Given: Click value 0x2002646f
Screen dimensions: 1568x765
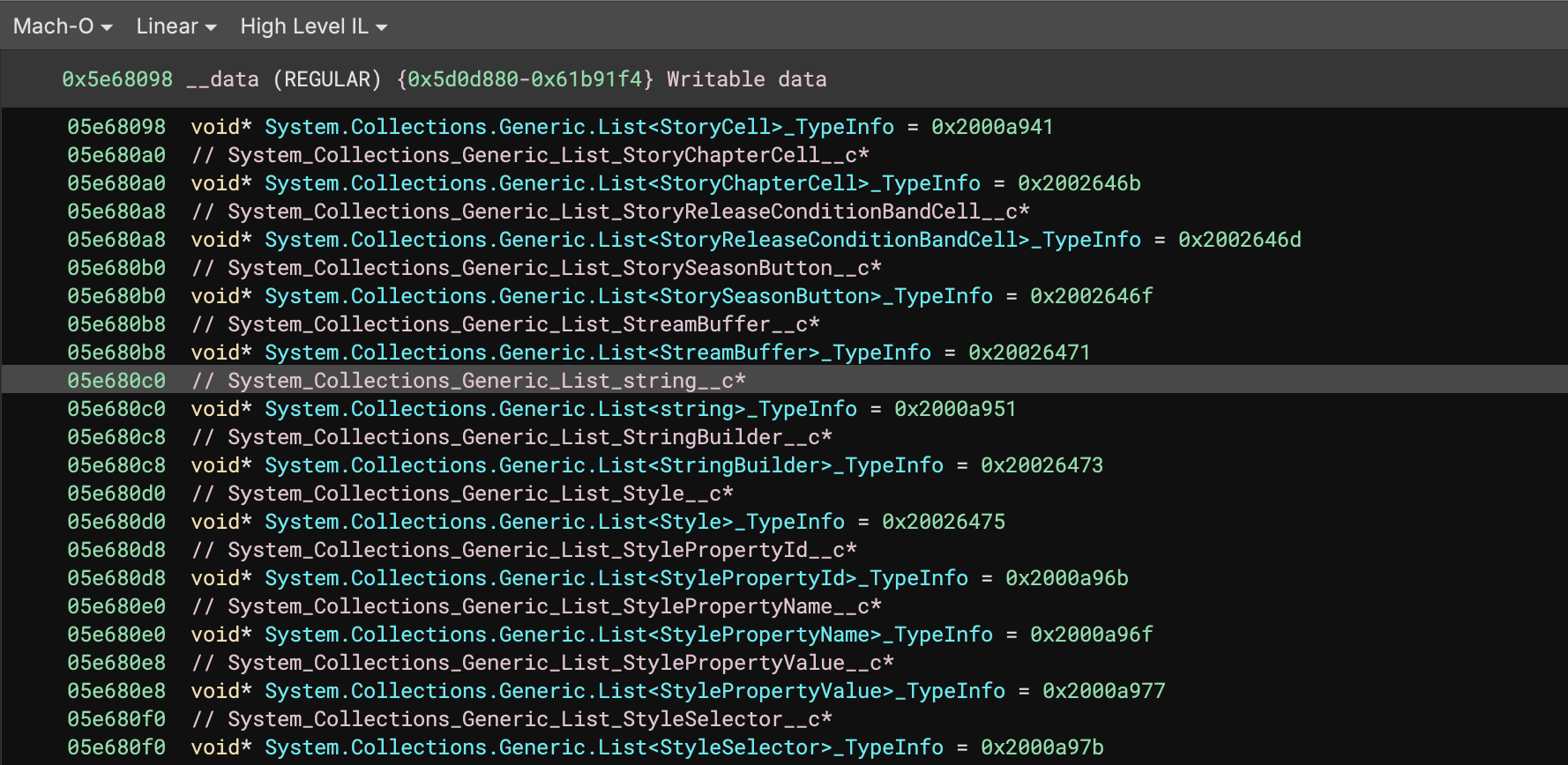Looking at the screenshot, I should click(1091, 296).
